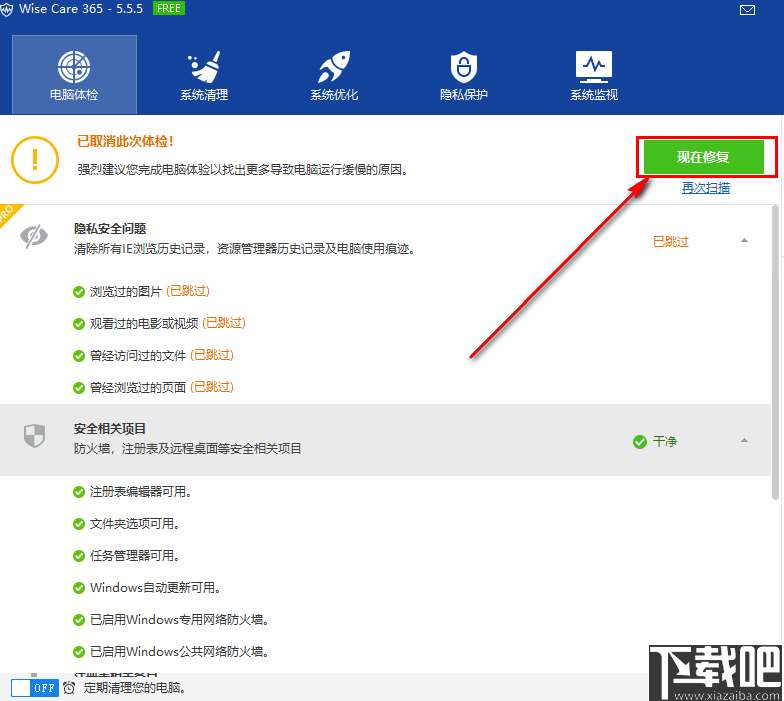This screenshot has height=701, width=784.
Task: Click the 隐私安全问题 section heading
Action: [110, 228]
